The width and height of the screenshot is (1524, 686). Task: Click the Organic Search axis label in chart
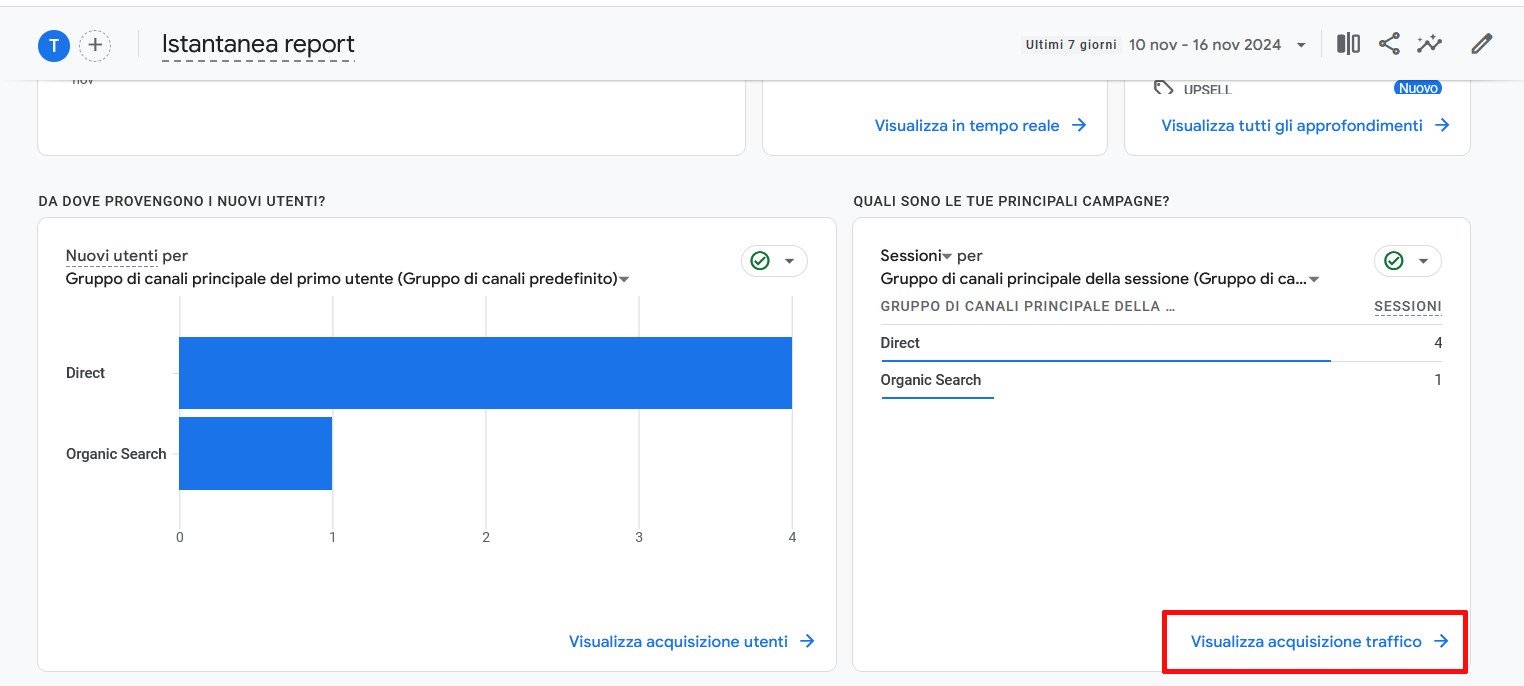[x=116, y=454]
